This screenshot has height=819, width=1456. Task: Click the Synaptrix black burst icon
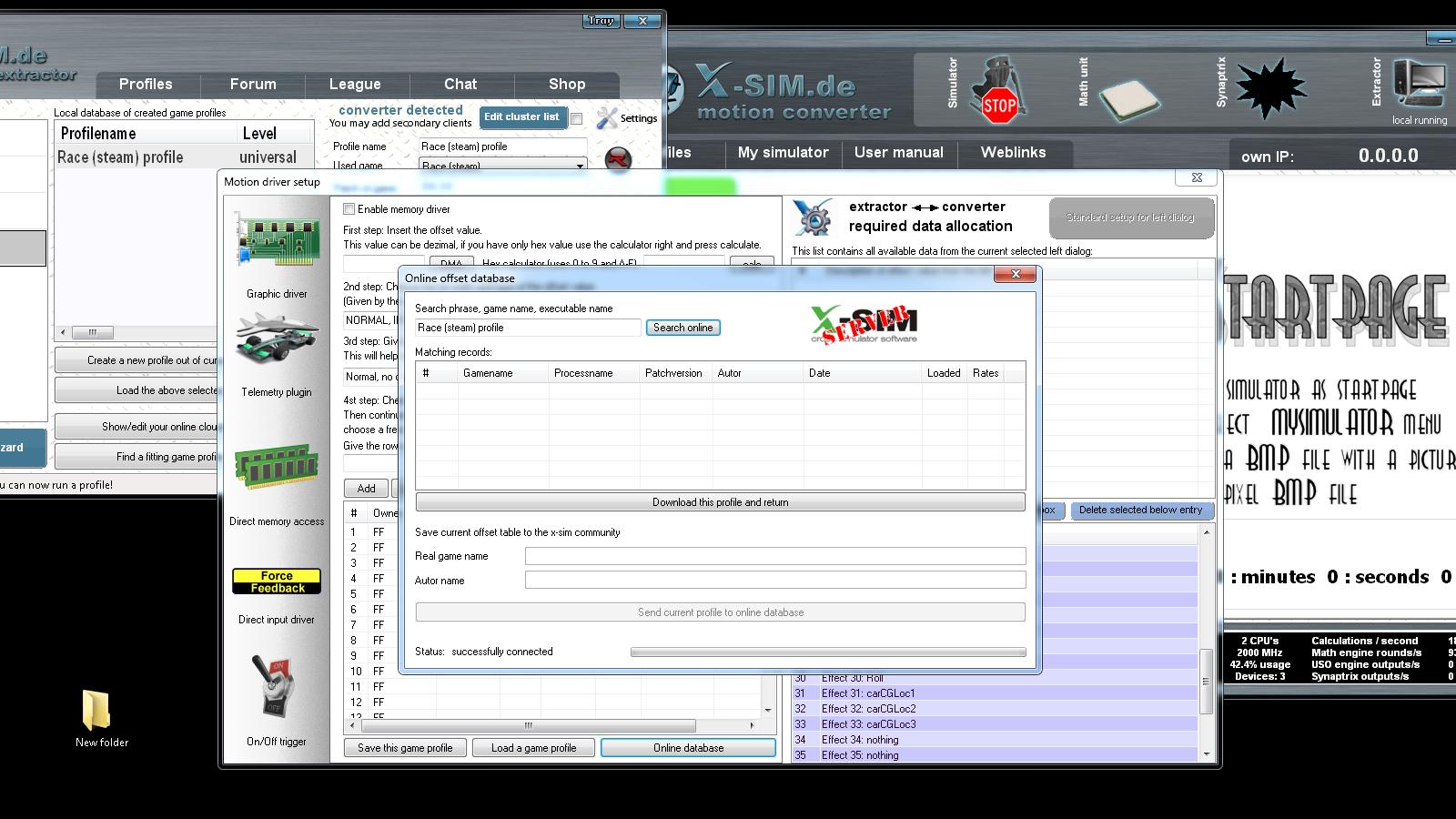[x=1270, y=89]
